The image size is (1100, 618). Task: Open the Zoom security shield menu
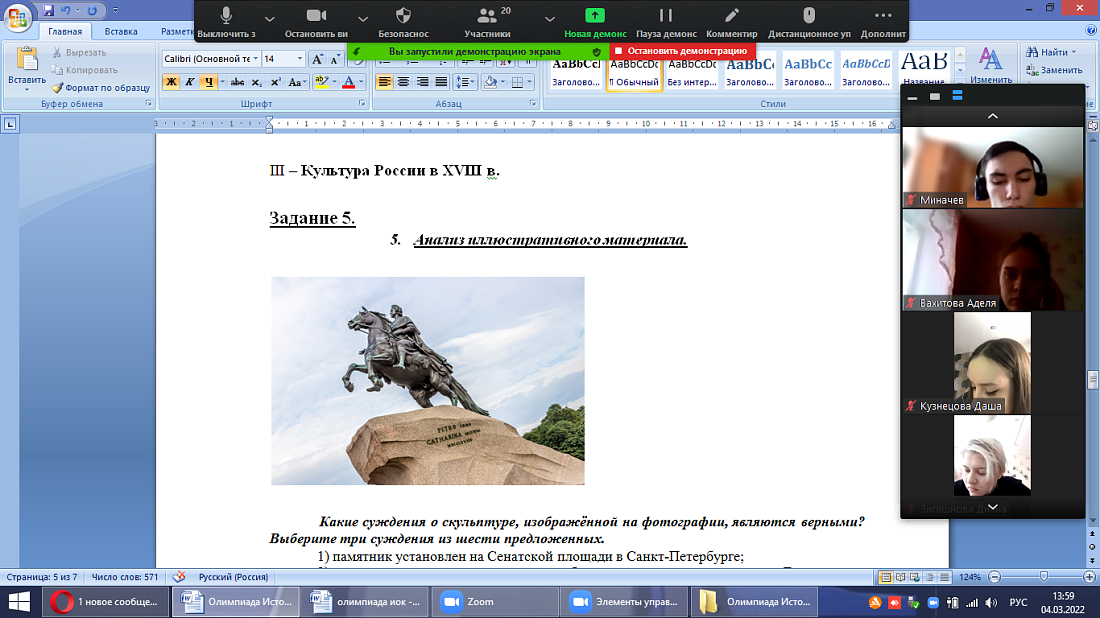coord(403,20)
